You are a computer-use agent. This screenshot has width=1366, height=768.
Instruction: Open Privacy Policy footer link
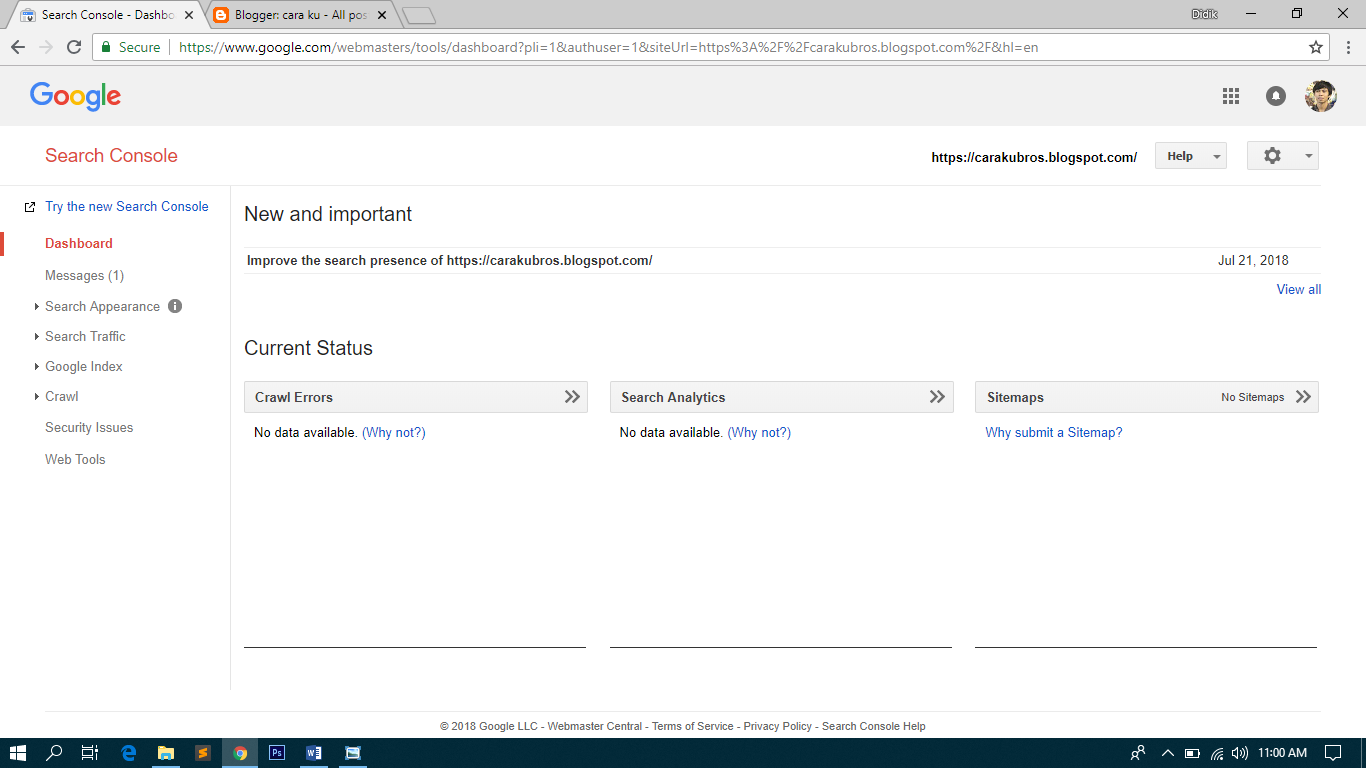pyautogui.click(x=778, y=727)
